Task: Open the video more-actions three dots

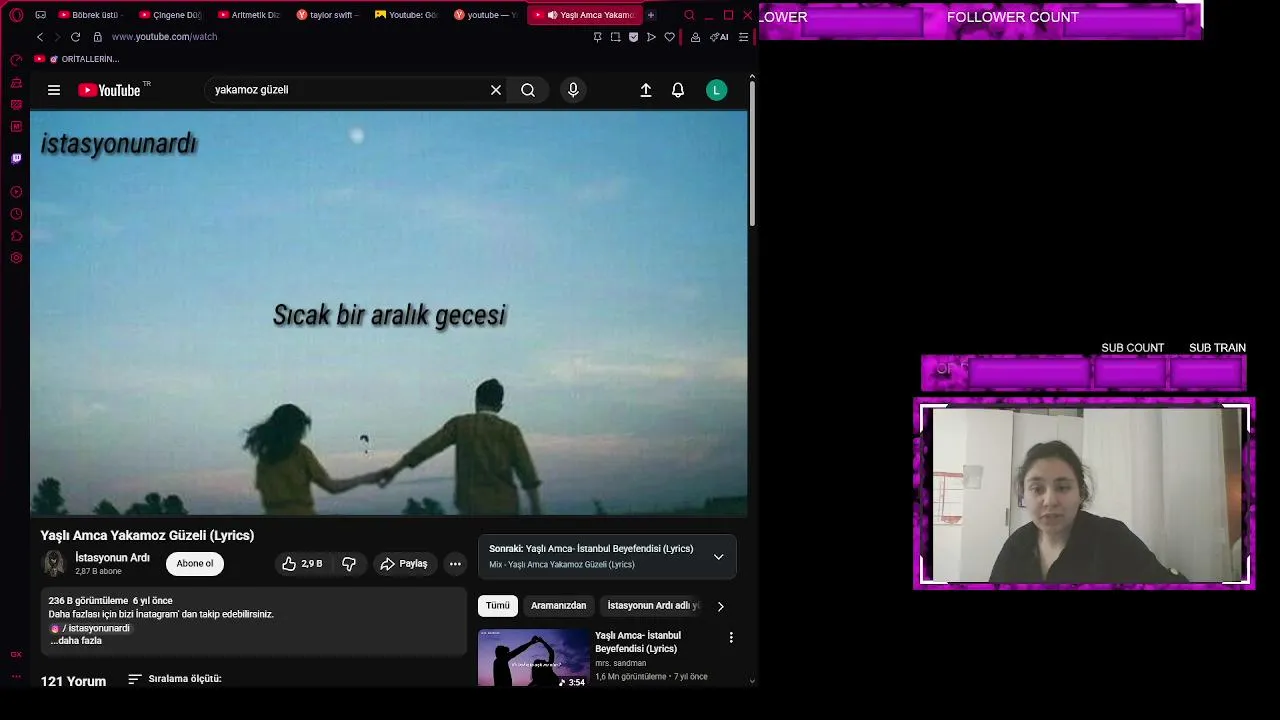Action: (455, 564)
